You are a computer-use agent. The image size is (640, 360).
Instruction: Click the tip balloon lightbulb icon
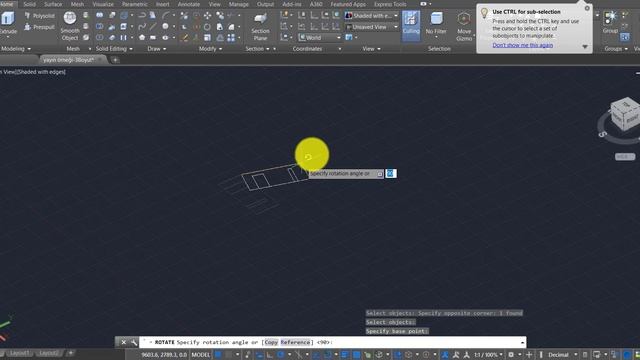(x=484, y=13)
